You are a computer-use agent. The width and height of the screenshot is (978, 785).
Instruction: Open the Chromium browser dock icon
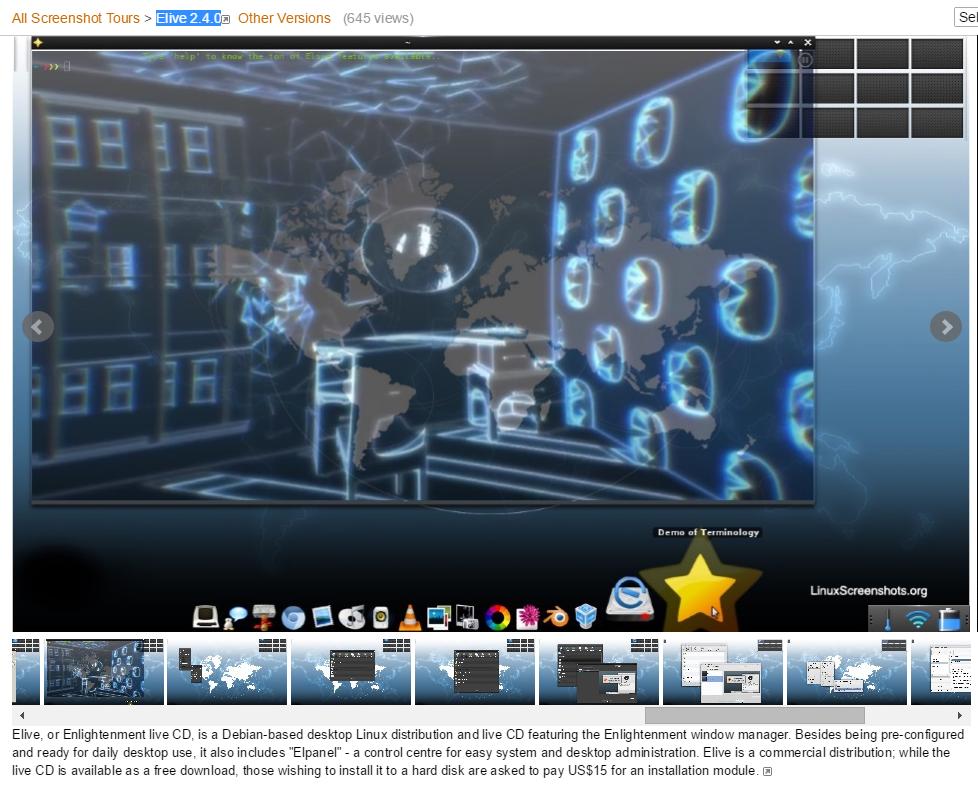[x=293, y=617]
